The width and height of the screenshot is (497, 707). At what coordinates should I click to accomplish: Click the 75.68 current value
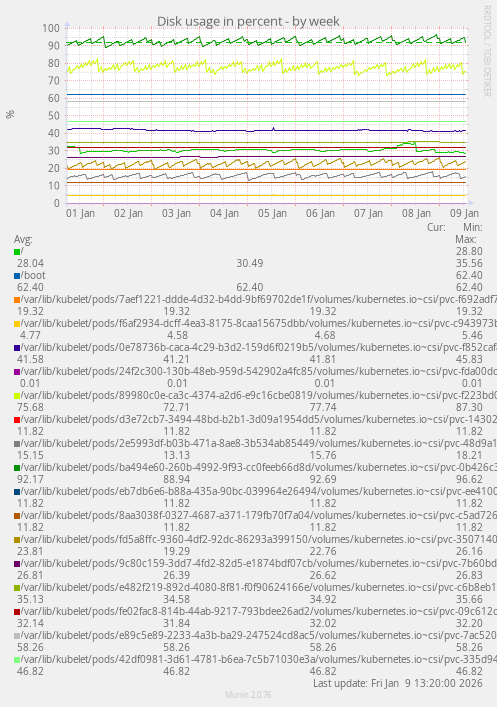coord(30,407)
